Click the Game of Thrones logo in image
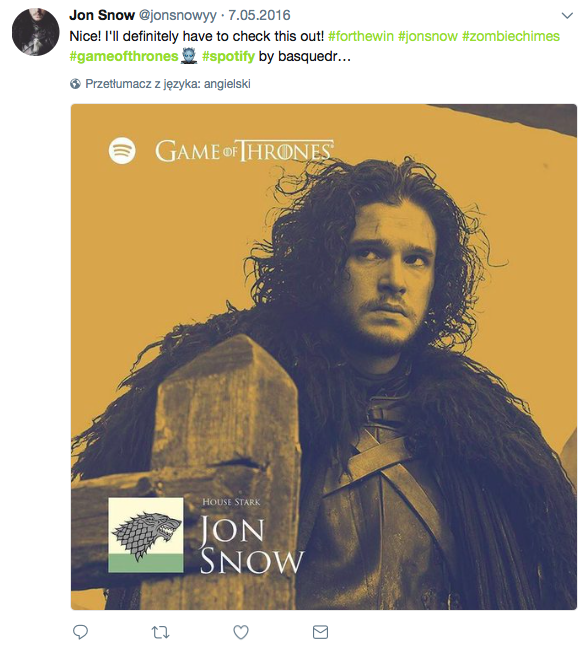The width and height of the screenshot is (580, 648). [x=244, y=151]
